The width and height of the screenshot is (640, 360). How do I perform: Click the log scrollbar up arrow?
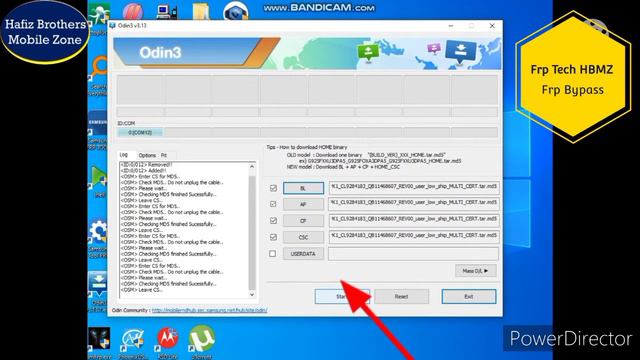[x=252, y=167]
